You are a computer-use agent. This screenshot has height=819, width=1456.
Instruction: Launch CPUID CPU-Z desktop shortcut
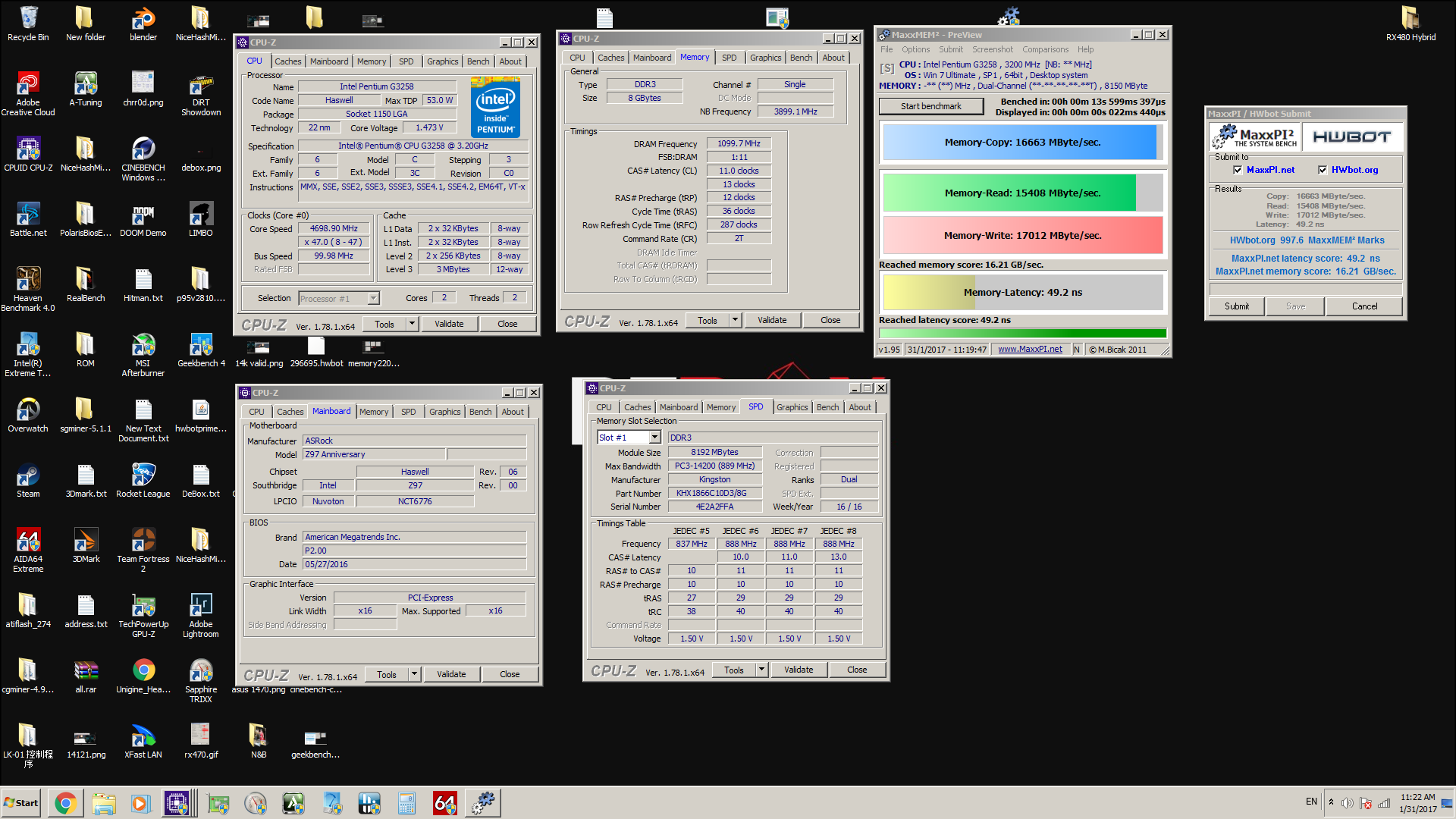[x=28, y=155]
